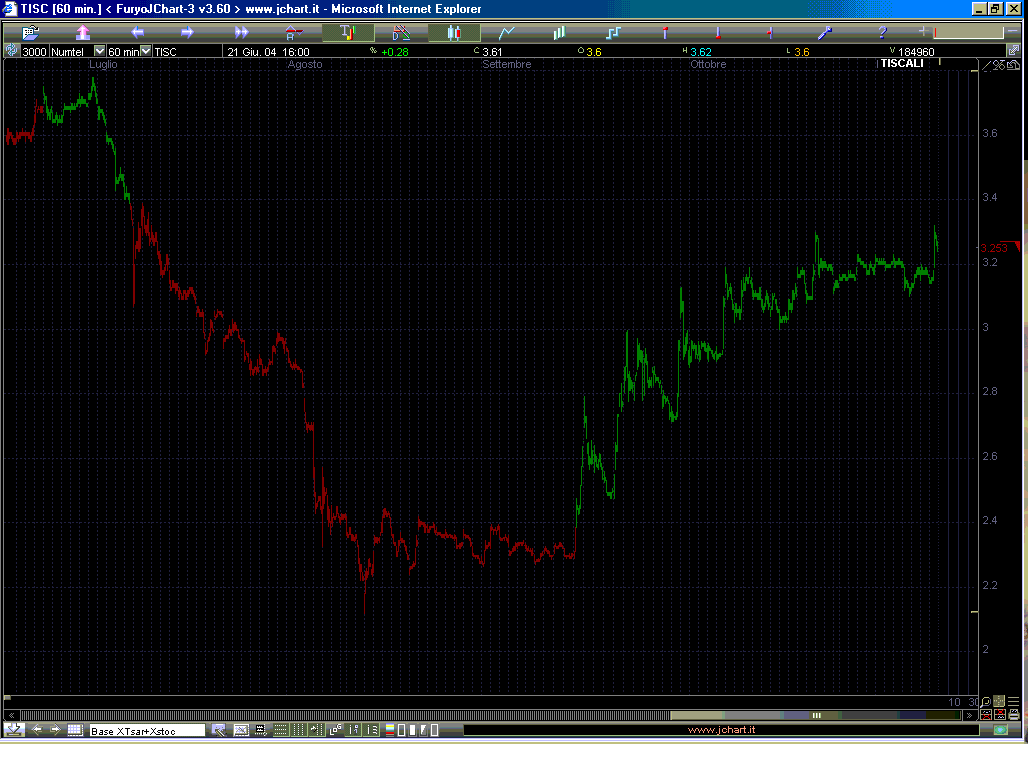Click the magnifier zoom icon bottom right

[986, 702]
